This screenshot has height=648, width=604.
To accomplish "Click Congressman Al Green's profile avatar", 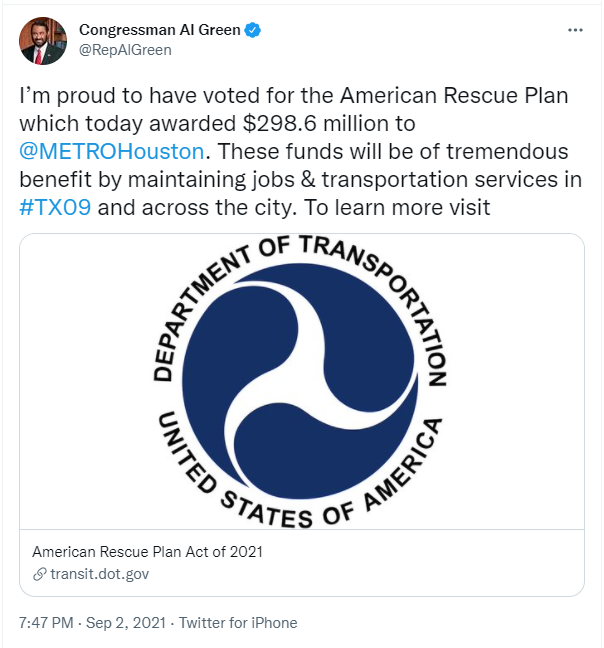I will pos(43,40).
